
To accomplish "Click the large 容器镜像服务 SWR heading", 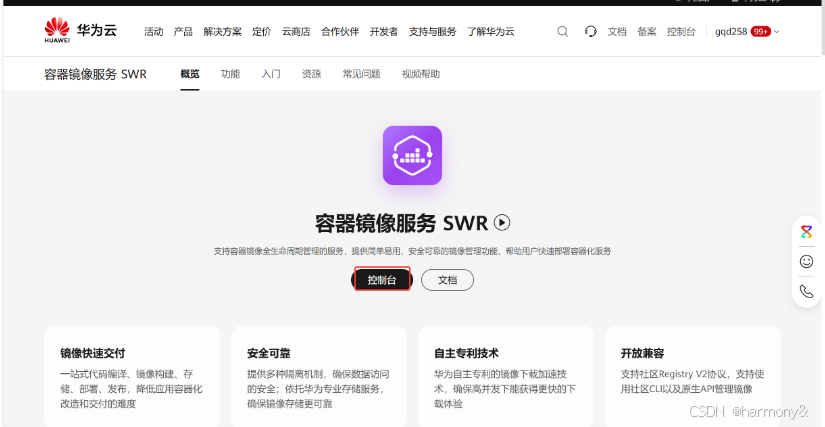I will click(x=401, y=223).
